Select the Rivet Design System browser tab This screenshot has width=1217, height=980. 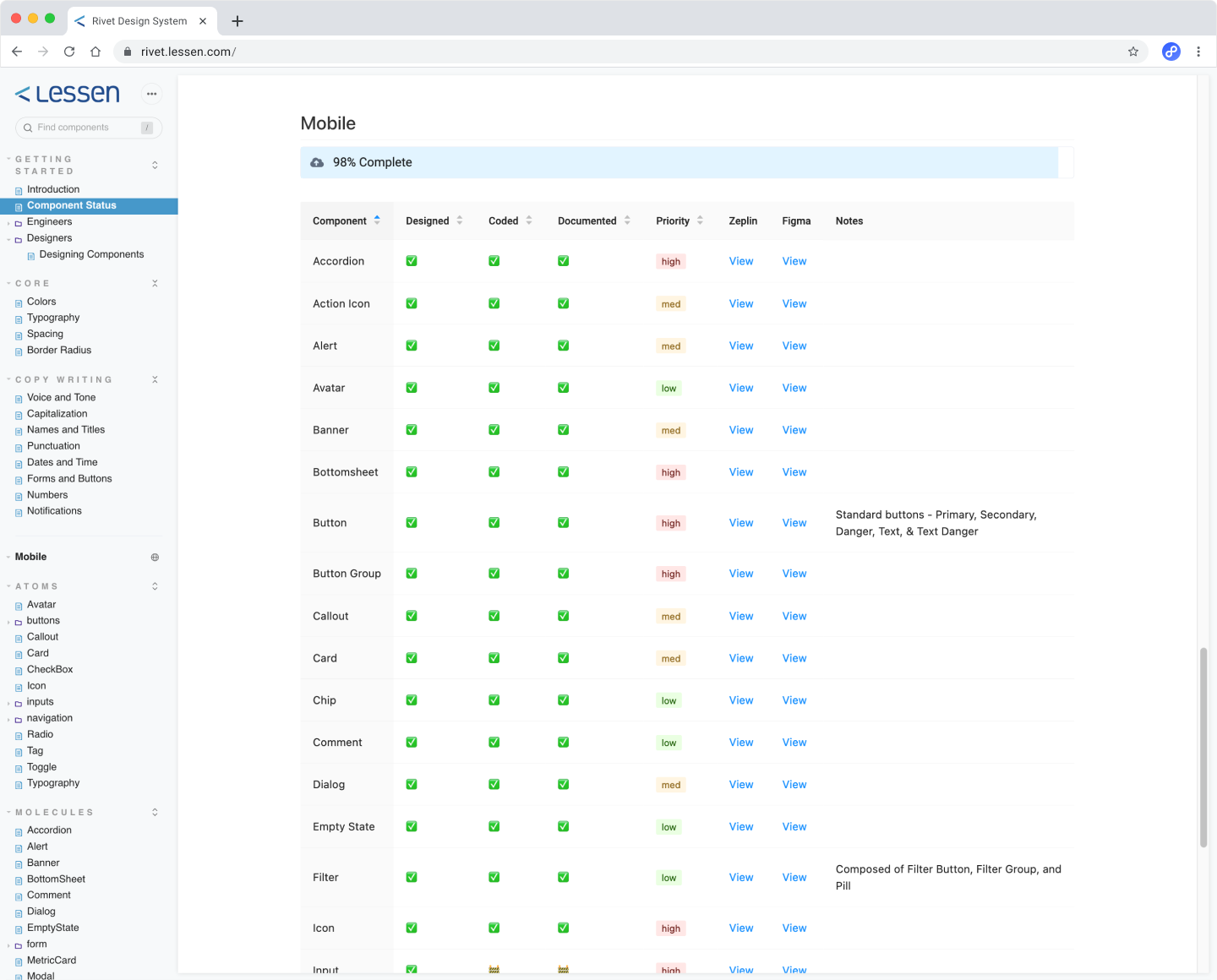tap(139, 21)
